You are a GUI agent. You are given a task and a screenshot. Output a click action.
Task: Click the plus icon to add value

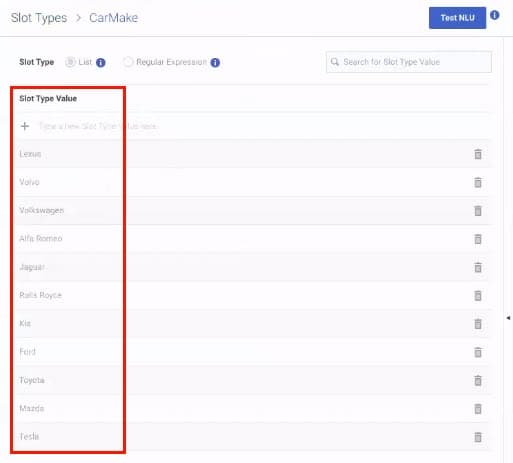point(25,126)
